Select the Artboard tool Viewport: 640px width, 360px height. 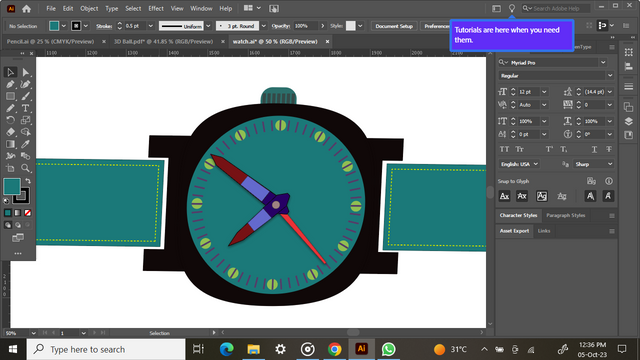pos(11,168)
